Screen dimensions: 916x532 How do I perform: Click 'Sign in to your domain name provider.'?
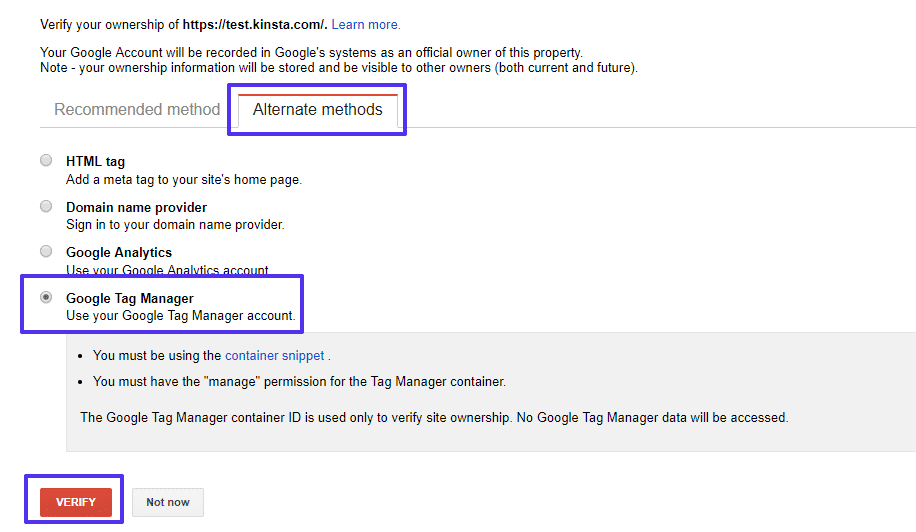[x=175, y=224]
